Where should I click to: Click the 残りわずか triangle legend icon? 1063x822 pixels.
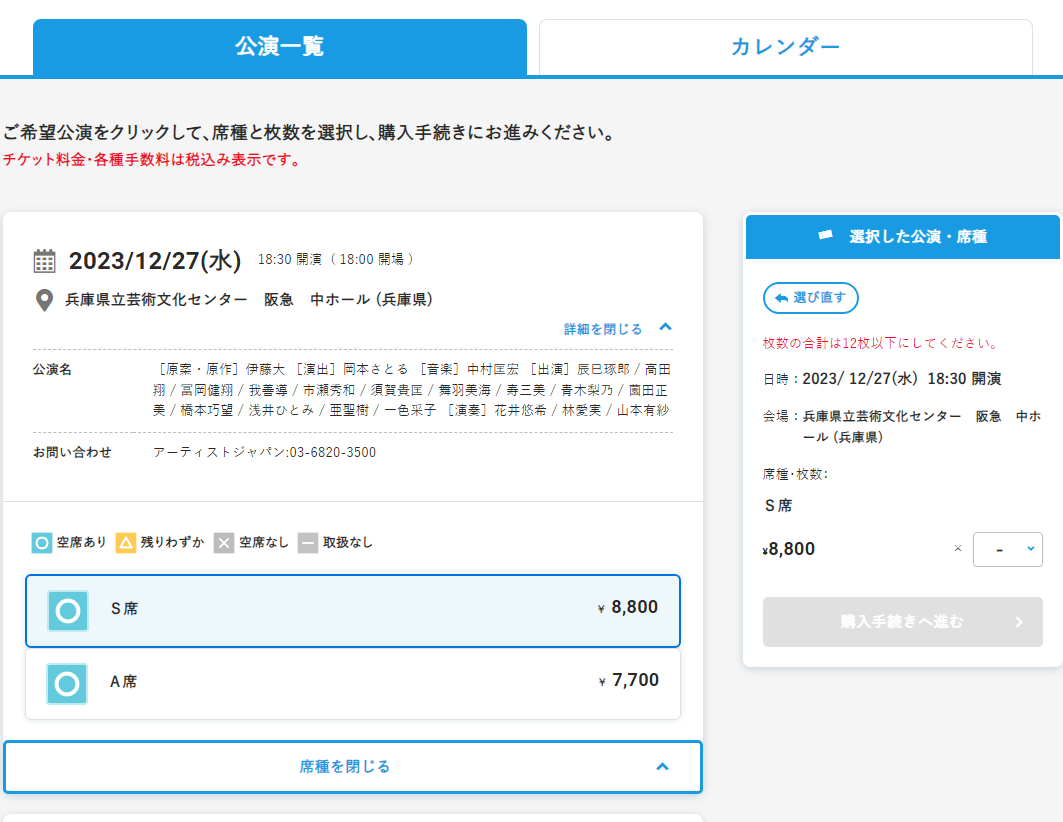pyautogui.click(x=126, y=543)
